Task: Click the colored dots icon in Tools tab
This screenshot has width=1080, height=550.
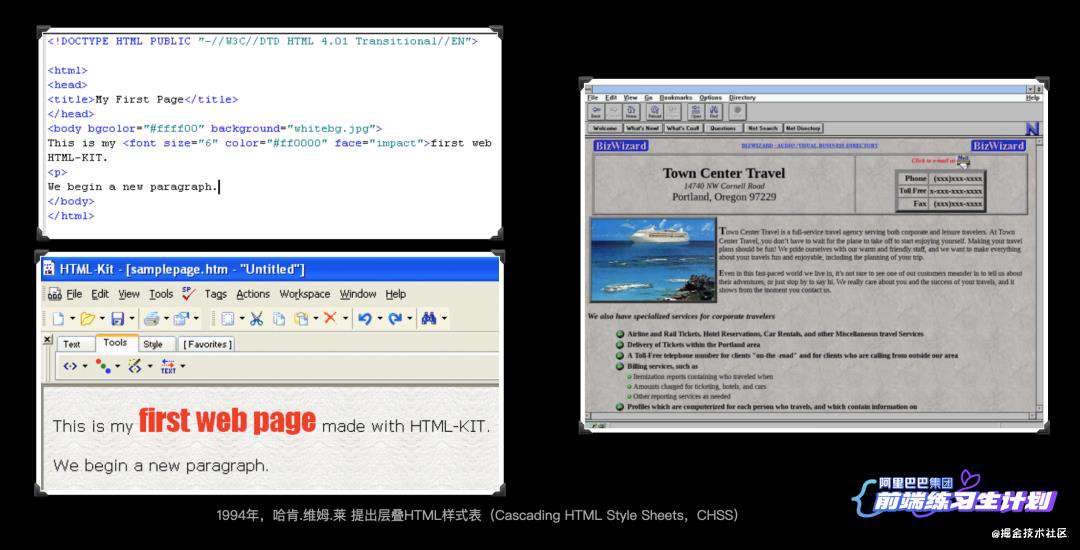Action: [103, 366]
